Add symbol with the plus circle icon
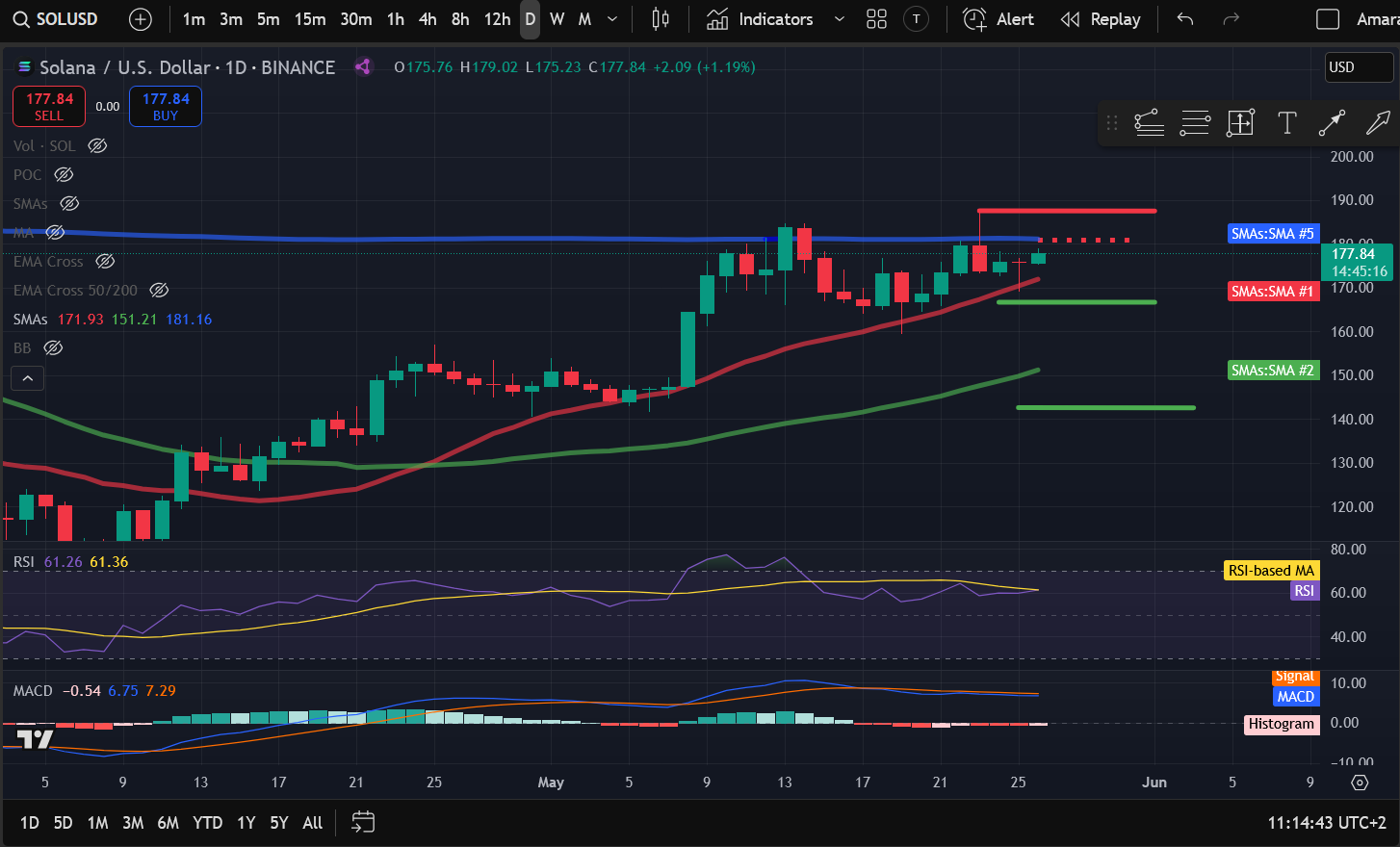 [x=141, y=19]
